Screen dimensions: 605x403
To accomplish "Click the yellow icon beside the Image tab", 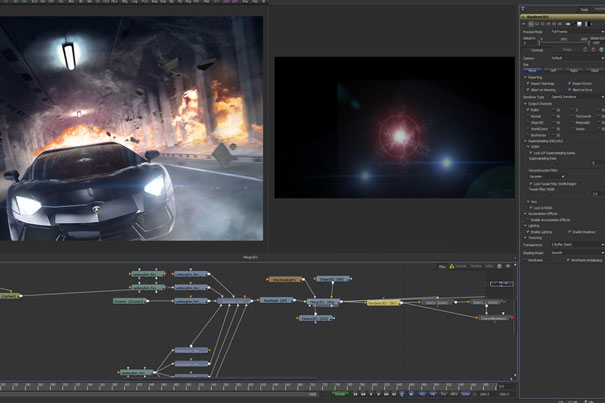I will tap(586, 50).
